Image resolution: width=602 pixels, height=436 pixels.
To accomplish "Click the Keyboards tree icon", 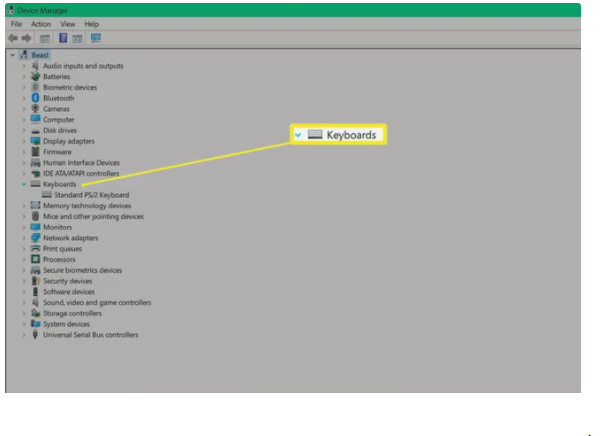I will [35, 184].
